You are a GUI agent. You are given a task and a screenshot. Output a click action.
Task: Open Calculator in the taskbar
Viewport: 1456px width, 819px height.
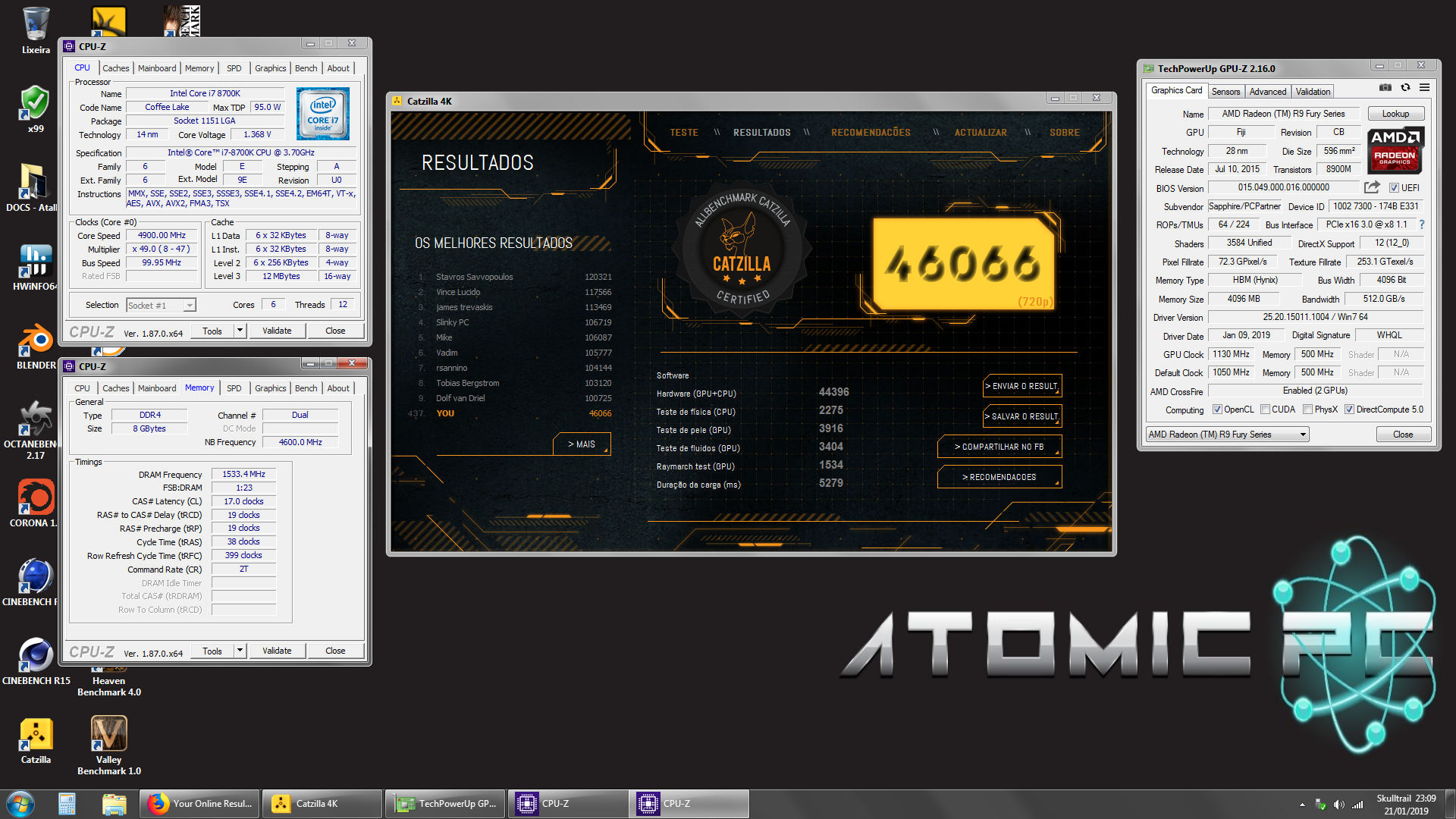[67, 804]
